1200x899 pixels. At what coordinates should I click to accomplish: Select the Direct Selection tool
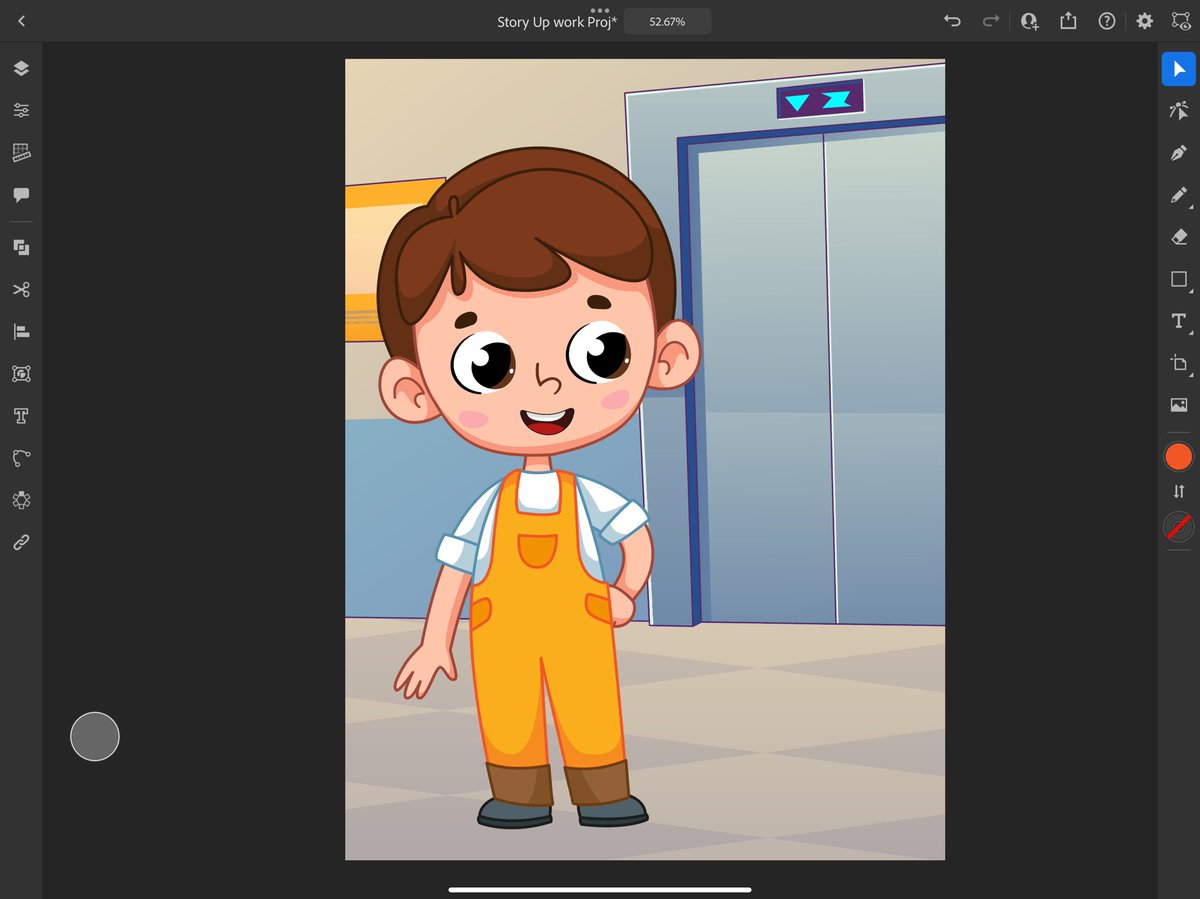point(1179,110)
